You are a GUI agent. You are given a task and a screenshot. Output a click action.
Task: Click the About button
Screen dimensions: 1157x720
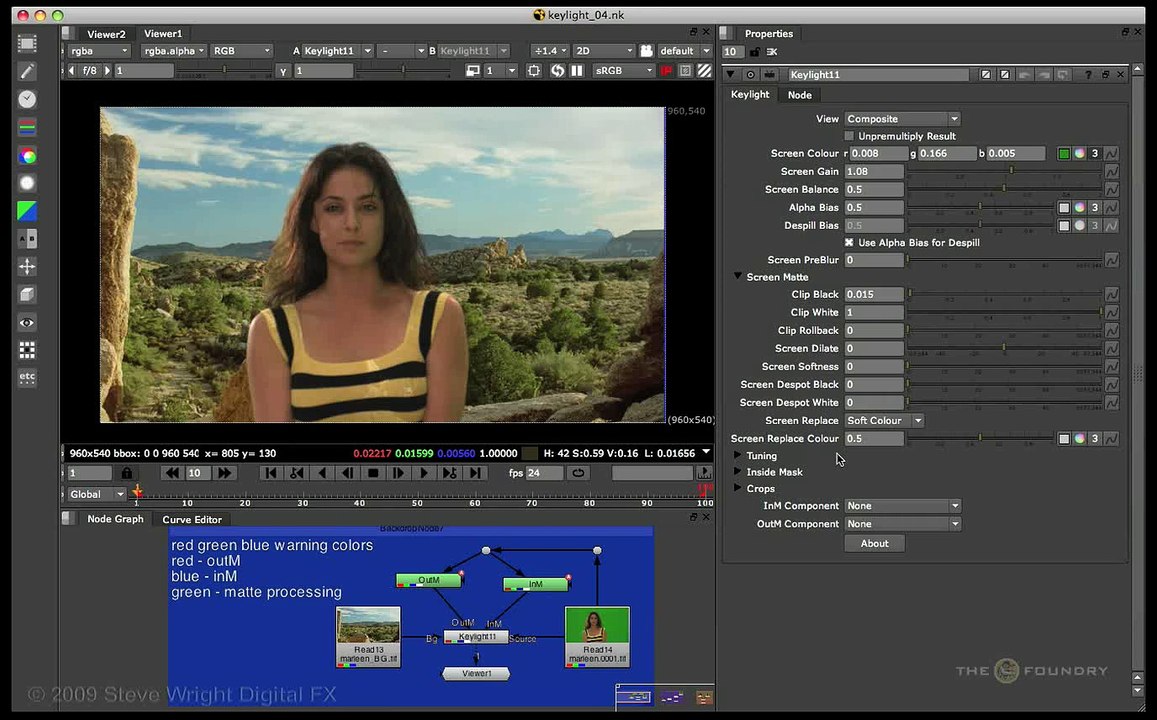pos(874,544)
